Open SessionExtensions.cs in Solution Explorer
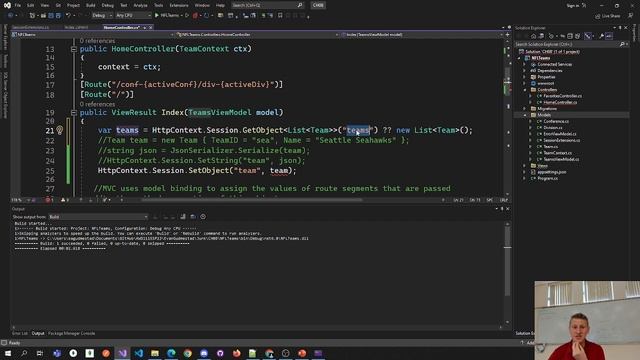Viewport: 640px width, 360px height. (561, 140)
